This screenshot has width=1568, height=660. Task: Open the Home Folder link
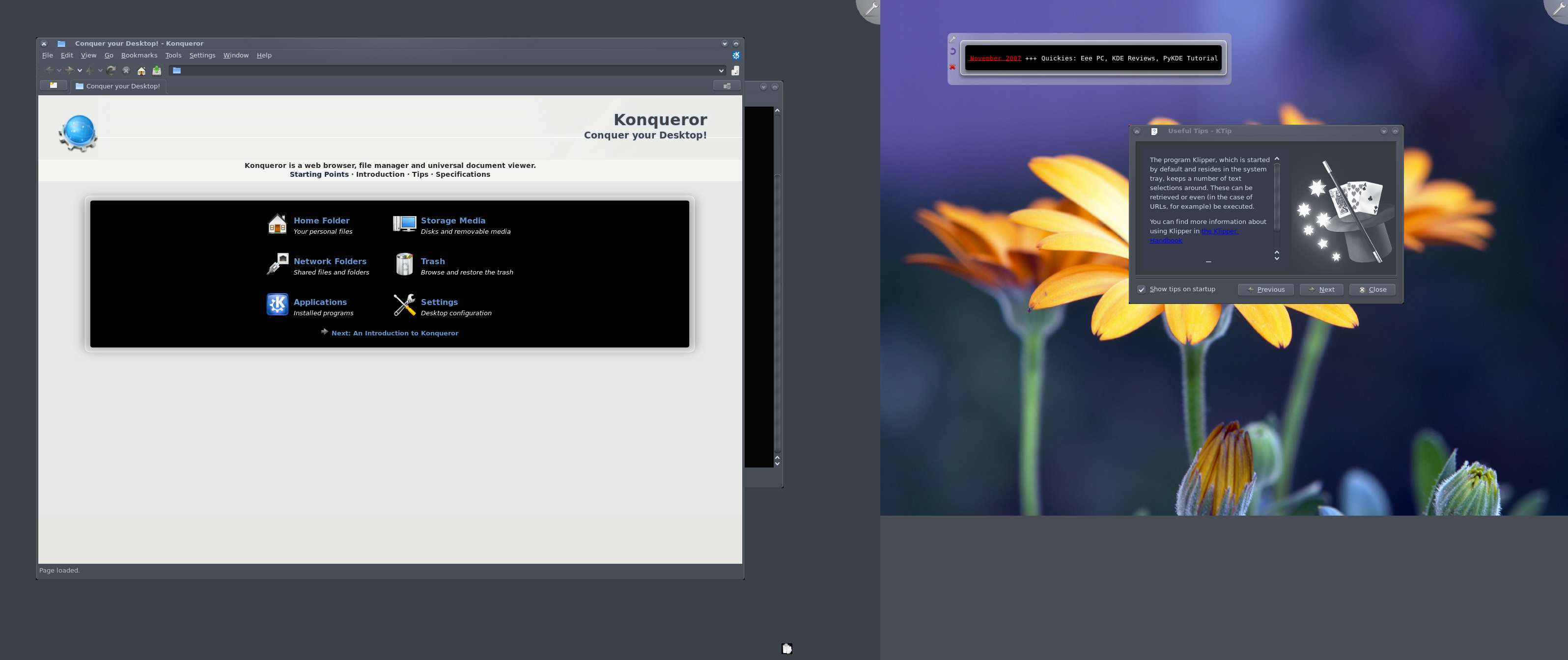pos(321,221)
